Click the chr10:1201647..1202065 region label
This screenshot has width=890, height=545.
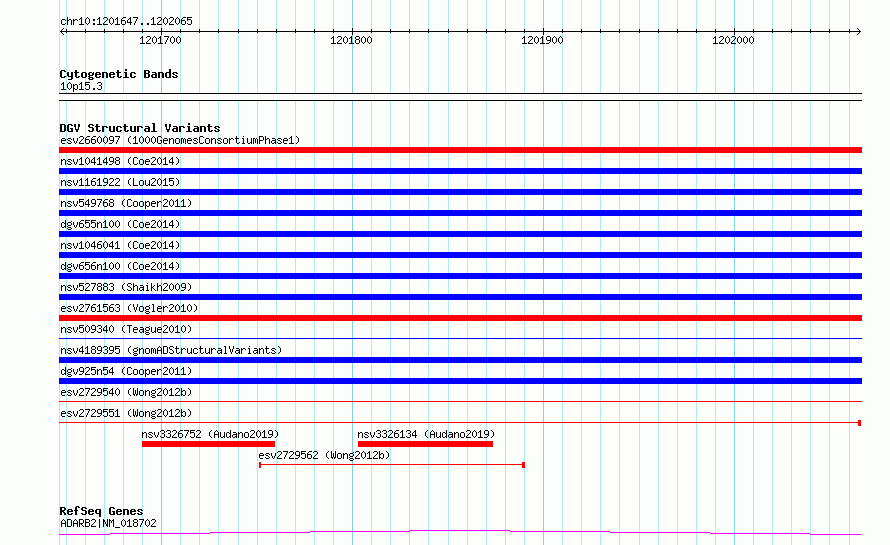(126, 21)
